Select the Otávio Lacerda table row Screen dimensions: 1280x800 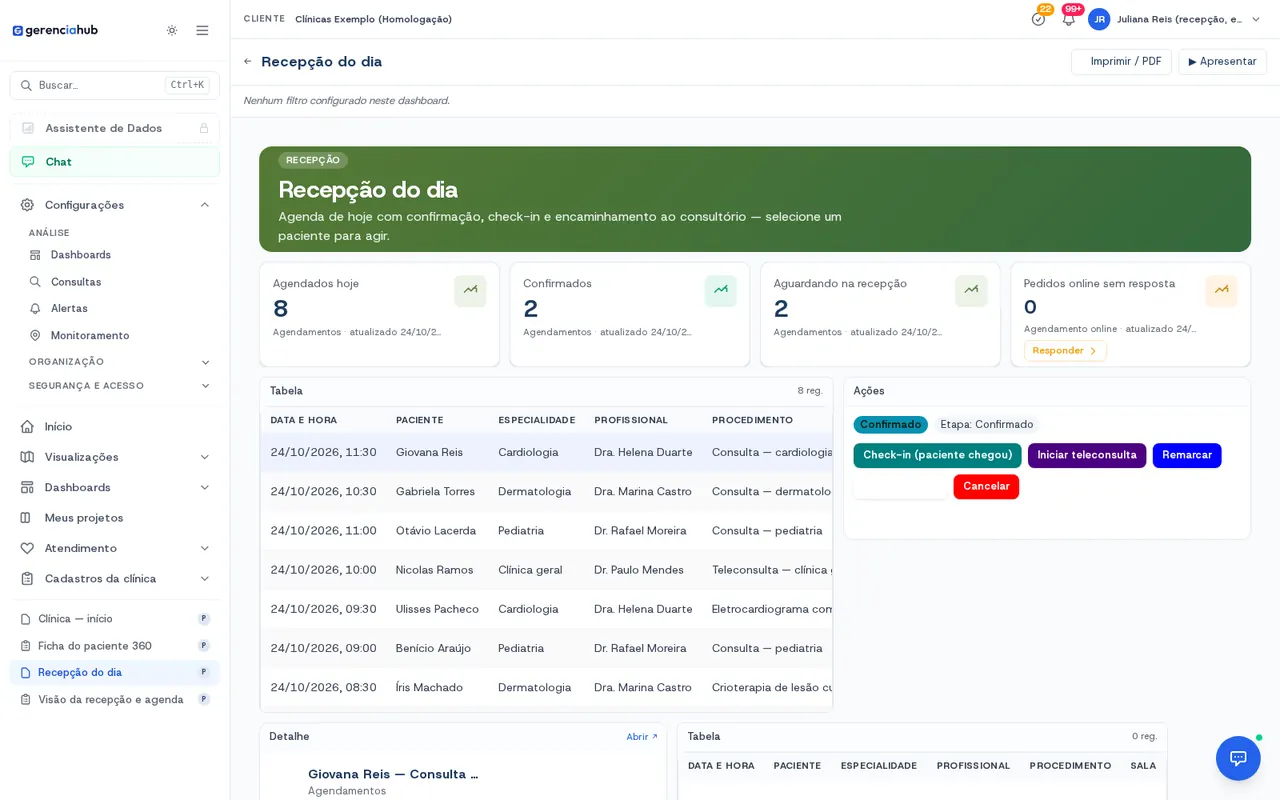click(546, 530)
